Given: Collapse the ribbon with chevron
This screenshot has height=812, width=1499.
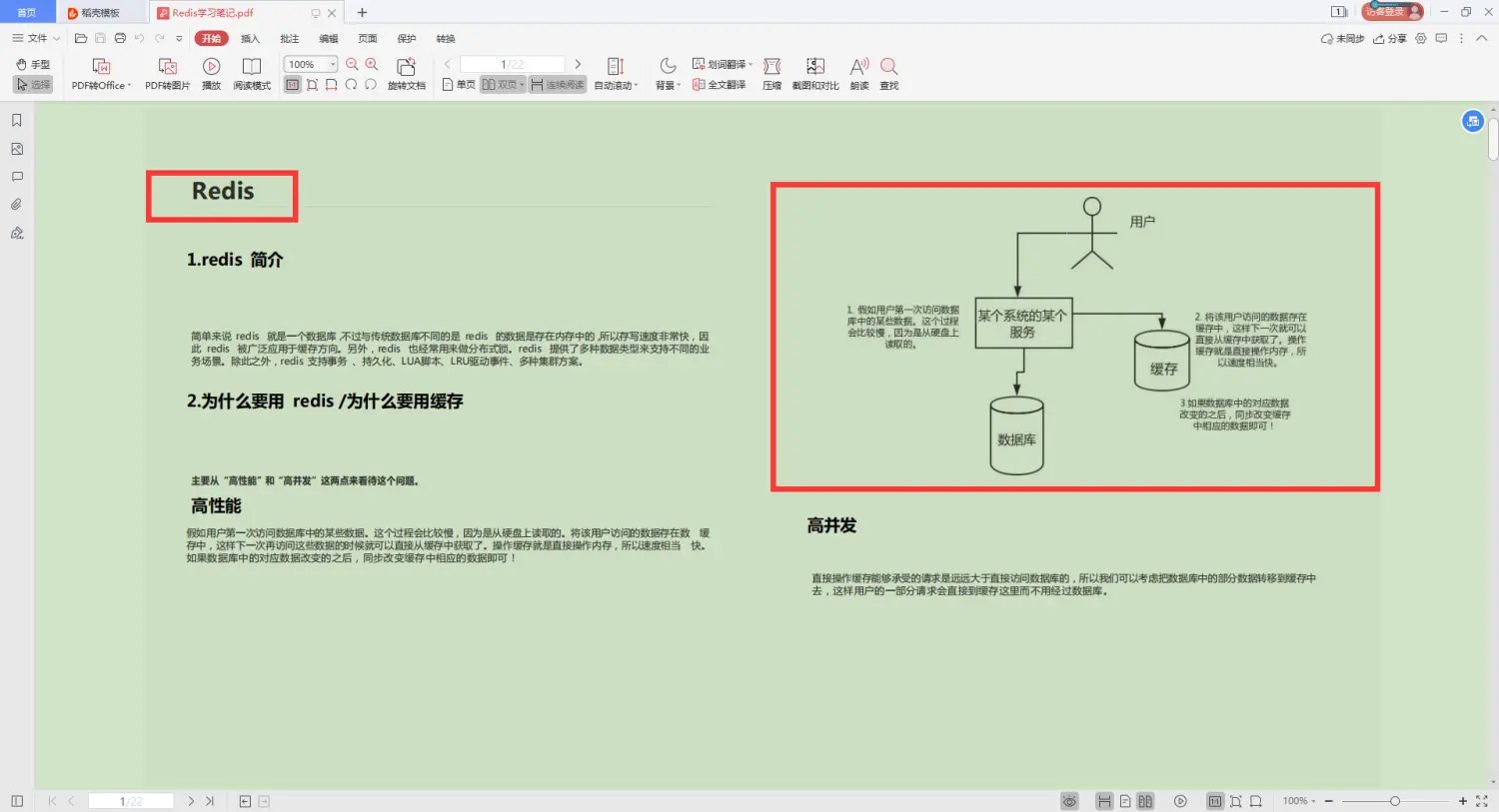Looking at the screenshot, I should 1482,38.
